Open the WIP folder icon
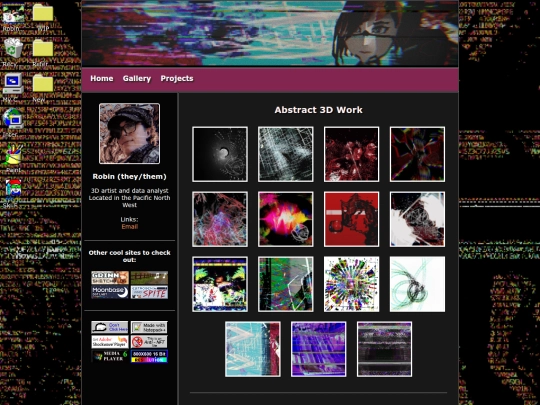Screen dimensions: 540x405 tap(43, 17)
